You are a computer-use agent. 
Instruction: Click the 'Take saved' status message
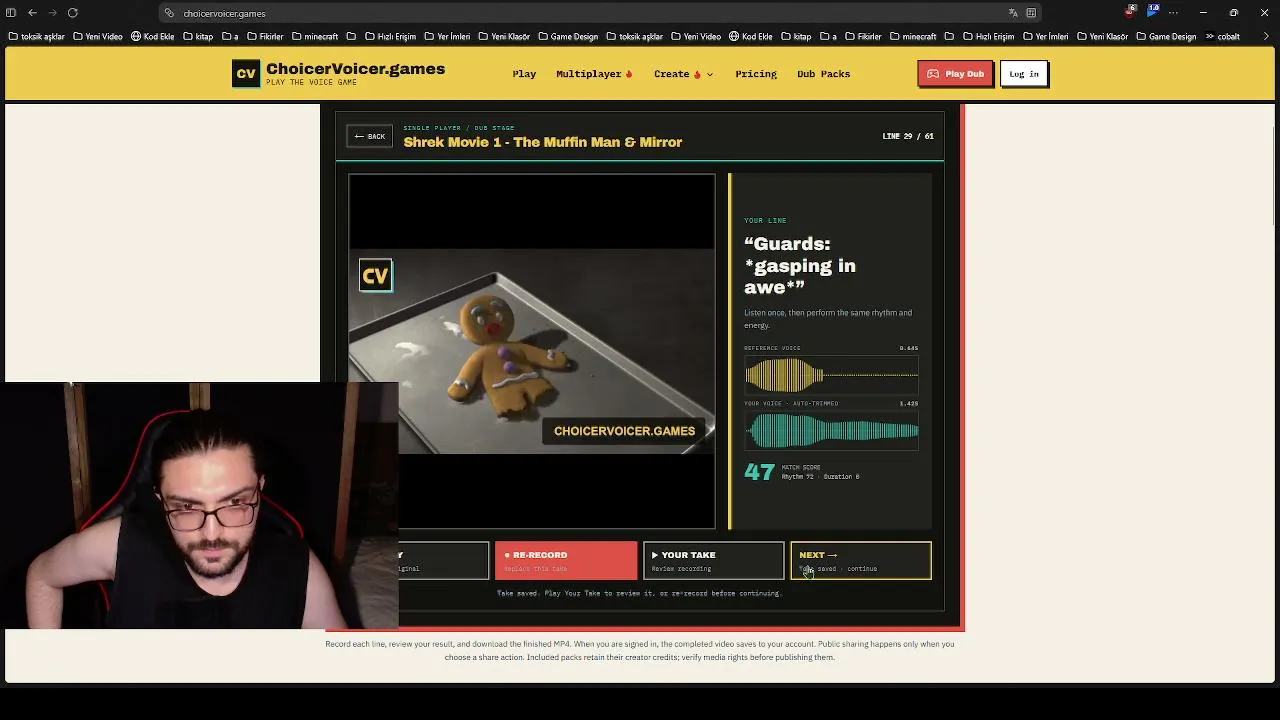tap(638, 594)
